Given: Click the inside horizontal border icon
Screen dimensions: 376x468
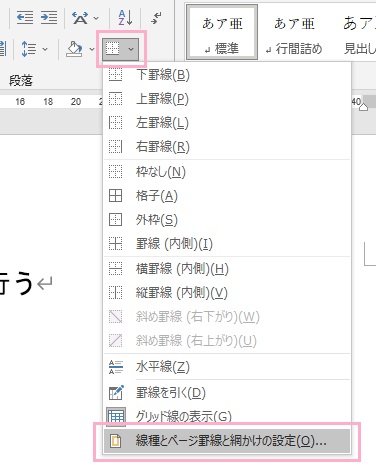Looking at the screenshot, I should pyautogui.click(x=115, y=269).
